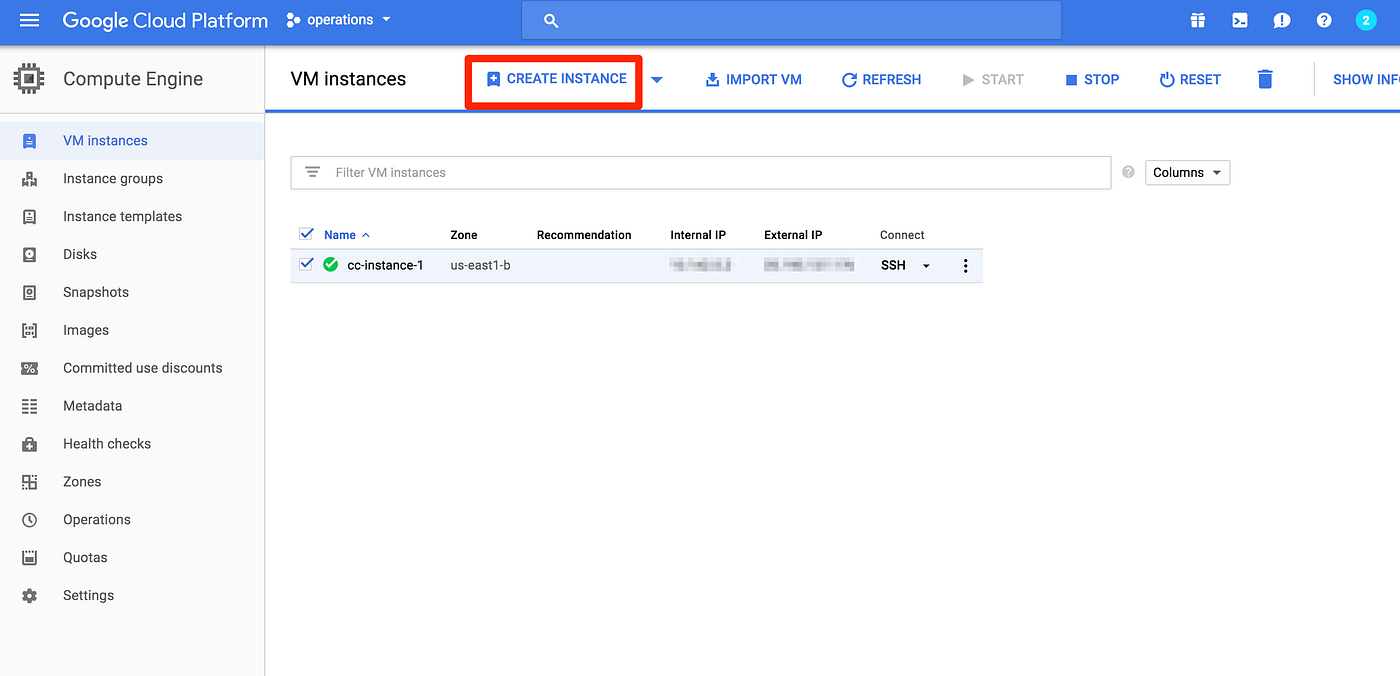Viewport: 1400px width, 676px height.
Task: Click the Compute Engine chip icon
Action: (x=29, y=79)
